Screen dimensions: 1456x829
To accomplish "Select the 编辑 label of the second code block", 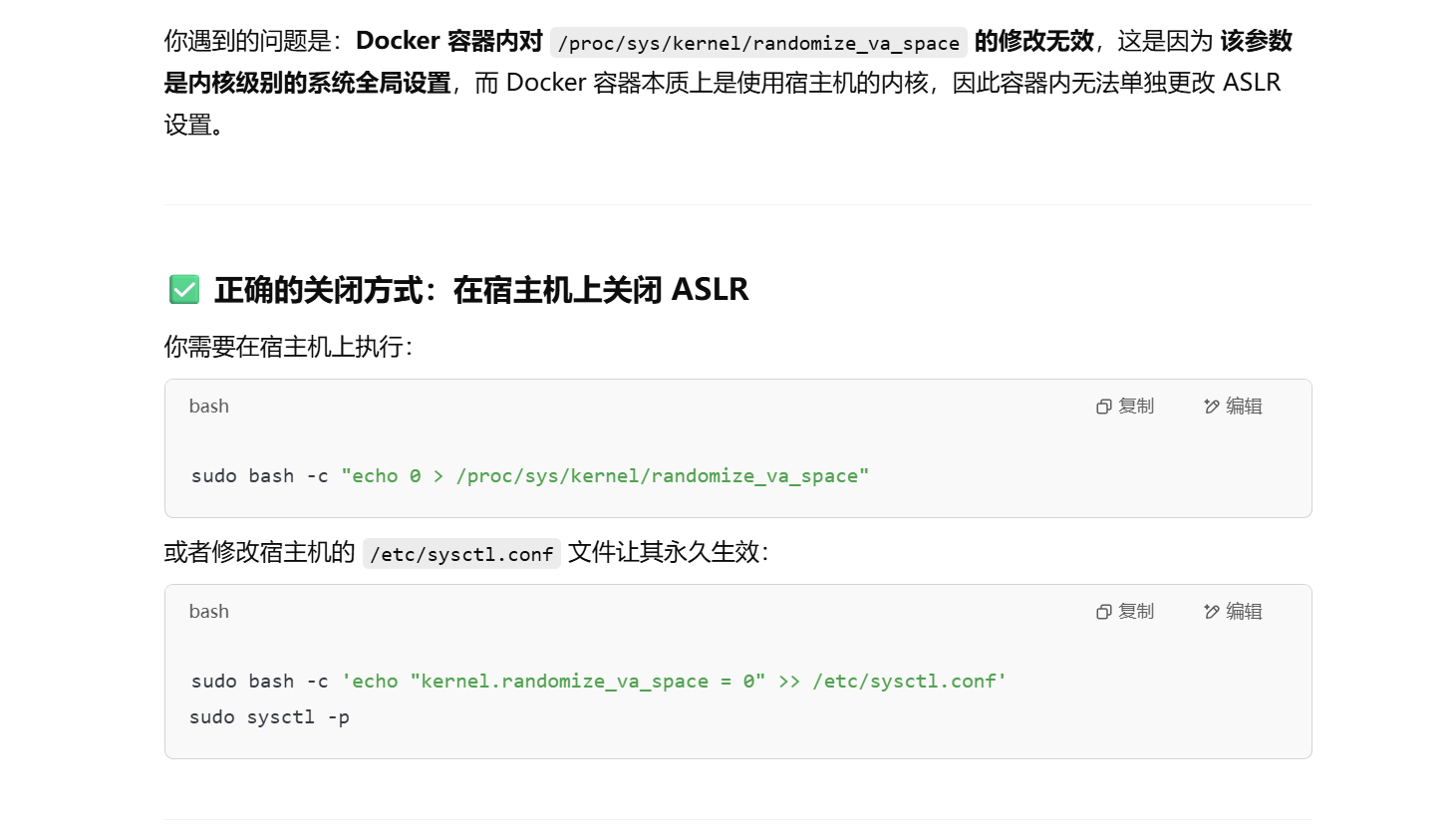I will (x=1244, y=612).
